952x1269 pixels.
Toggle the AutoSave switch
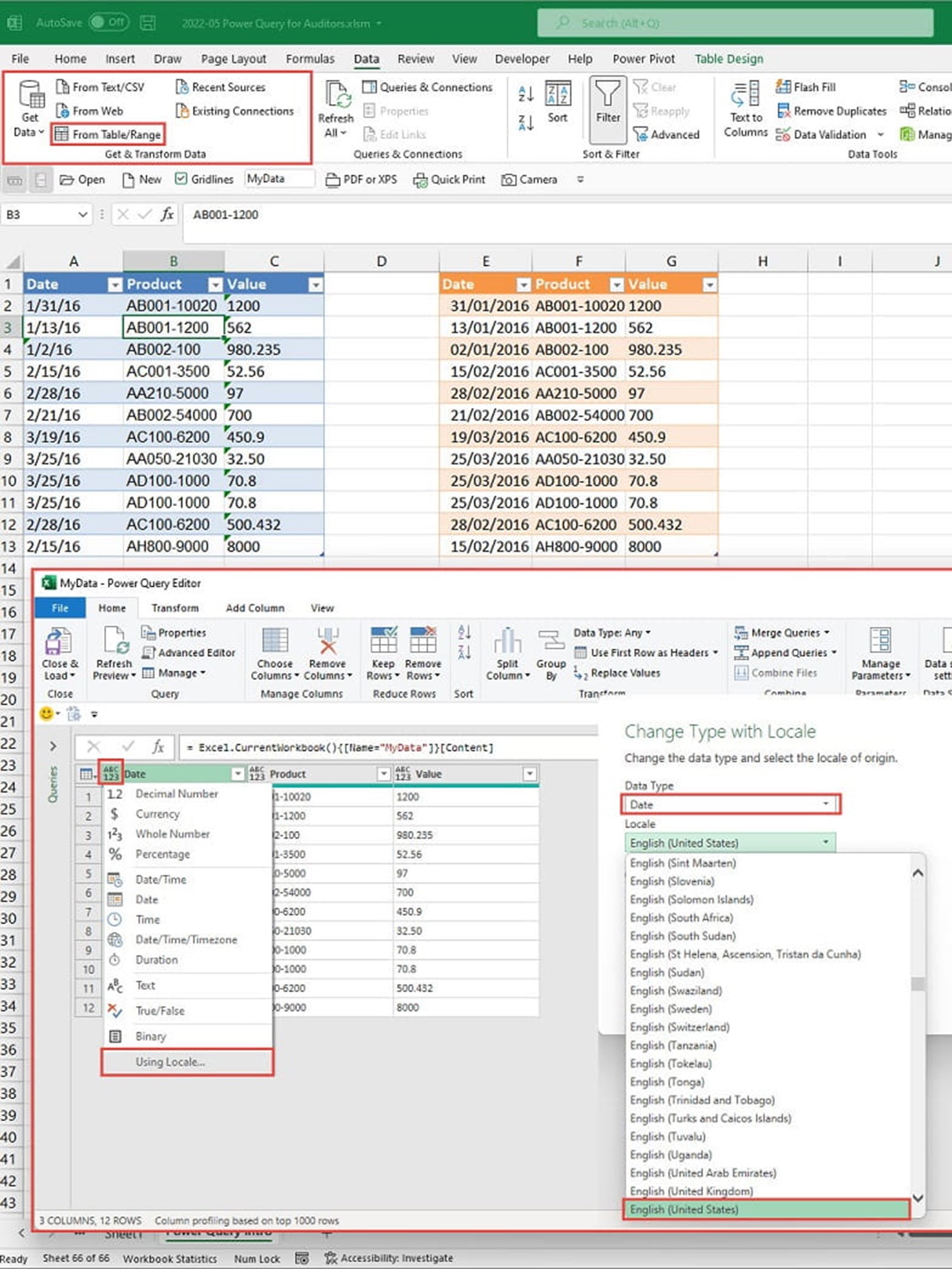point(108,23)
